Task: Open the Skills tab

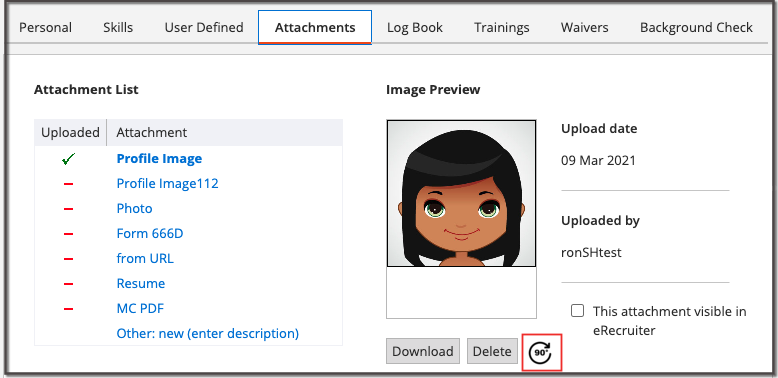Action: coord(118,27)
